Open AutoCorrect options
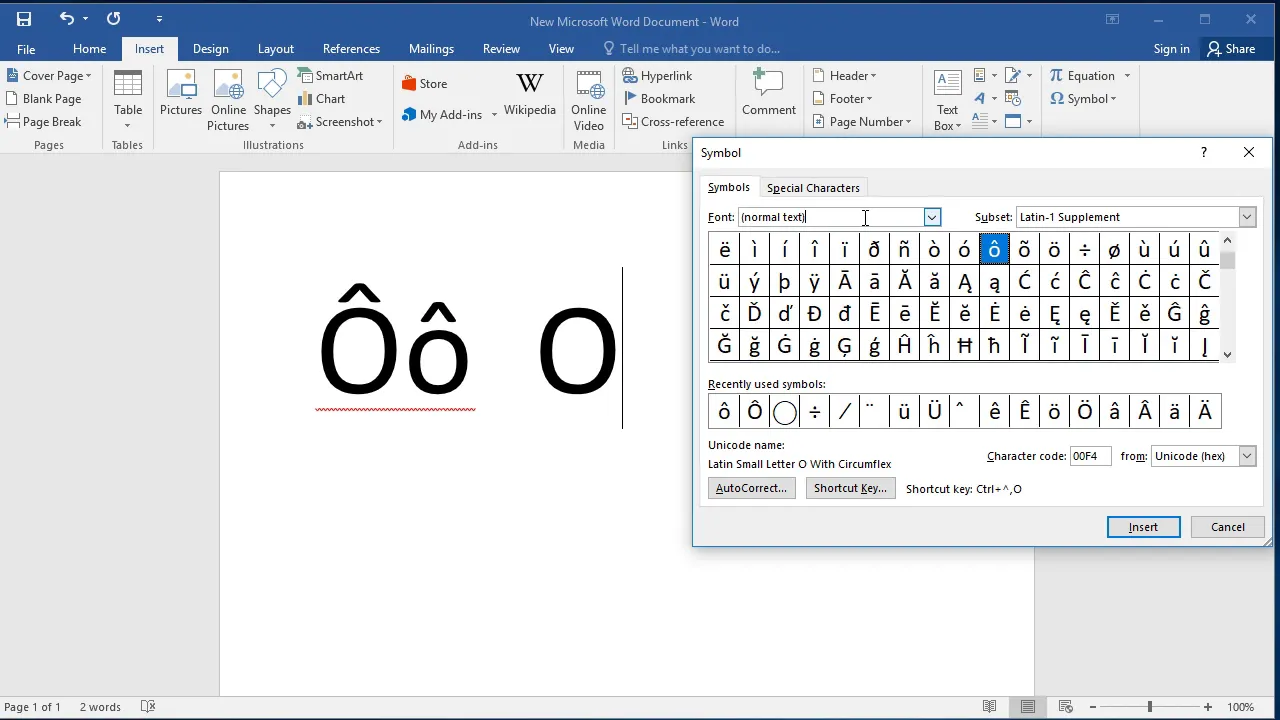Image resolution: width=1280 pixels, height=720 pixels. 751,488
